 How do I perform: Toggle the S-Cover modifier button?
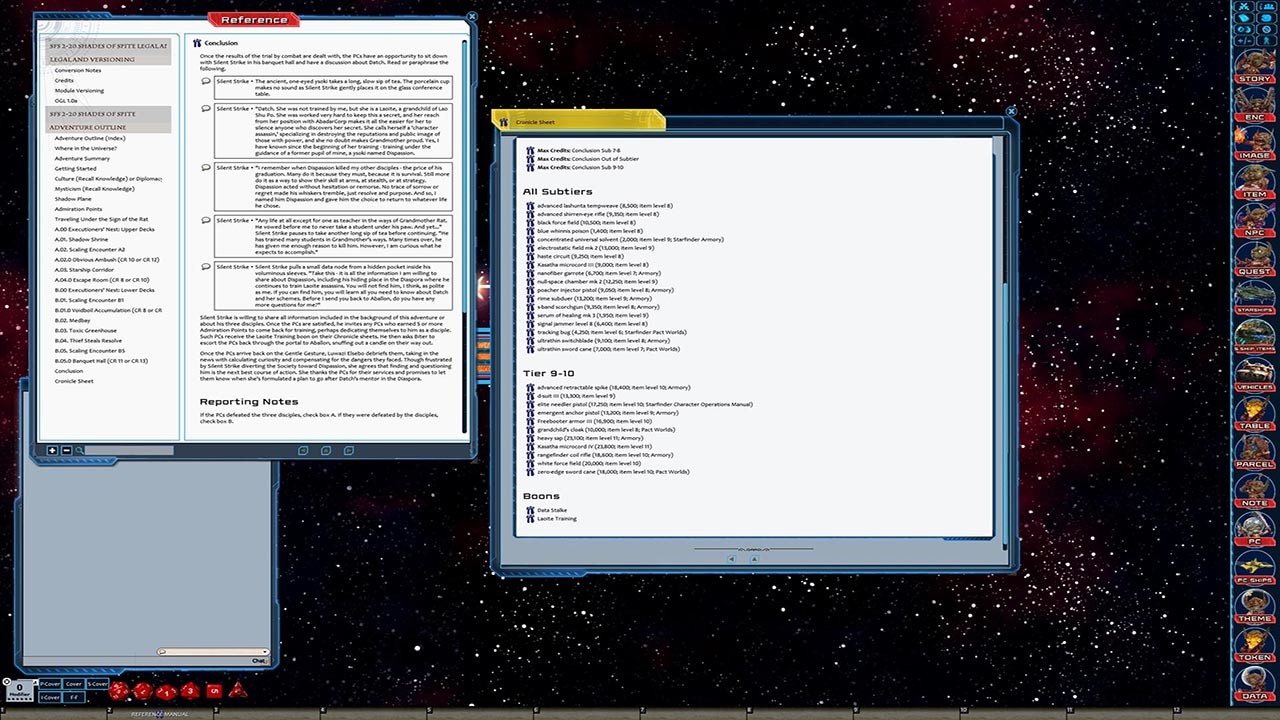pos(97,684)
